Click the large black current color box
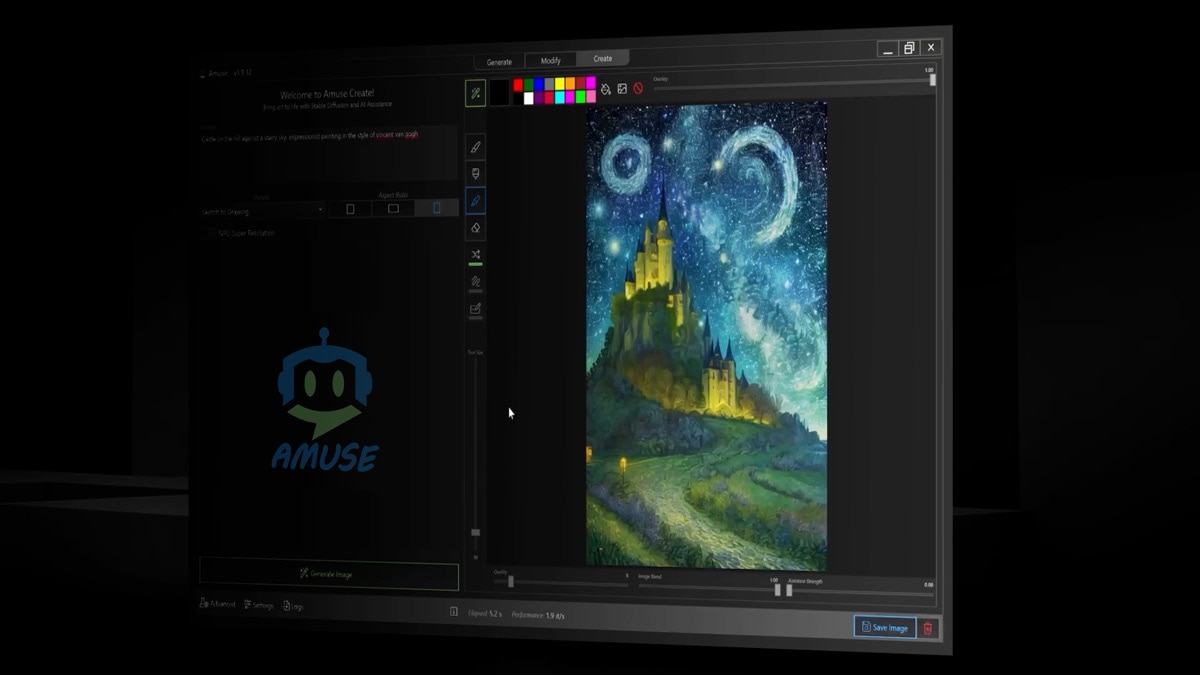This screenshot has height=675, width=1200. pyautogui.click(x=499, y=92)
